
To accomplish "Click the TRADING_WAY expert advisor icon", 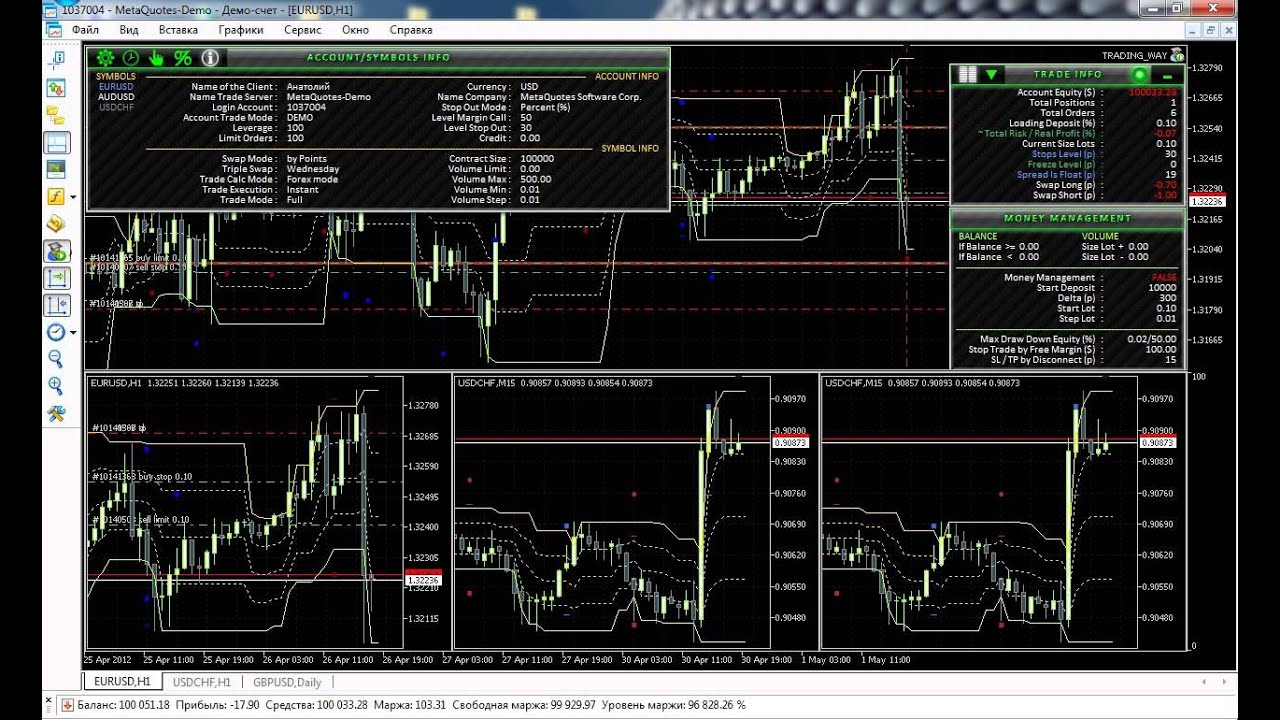I will [1177, 55].
